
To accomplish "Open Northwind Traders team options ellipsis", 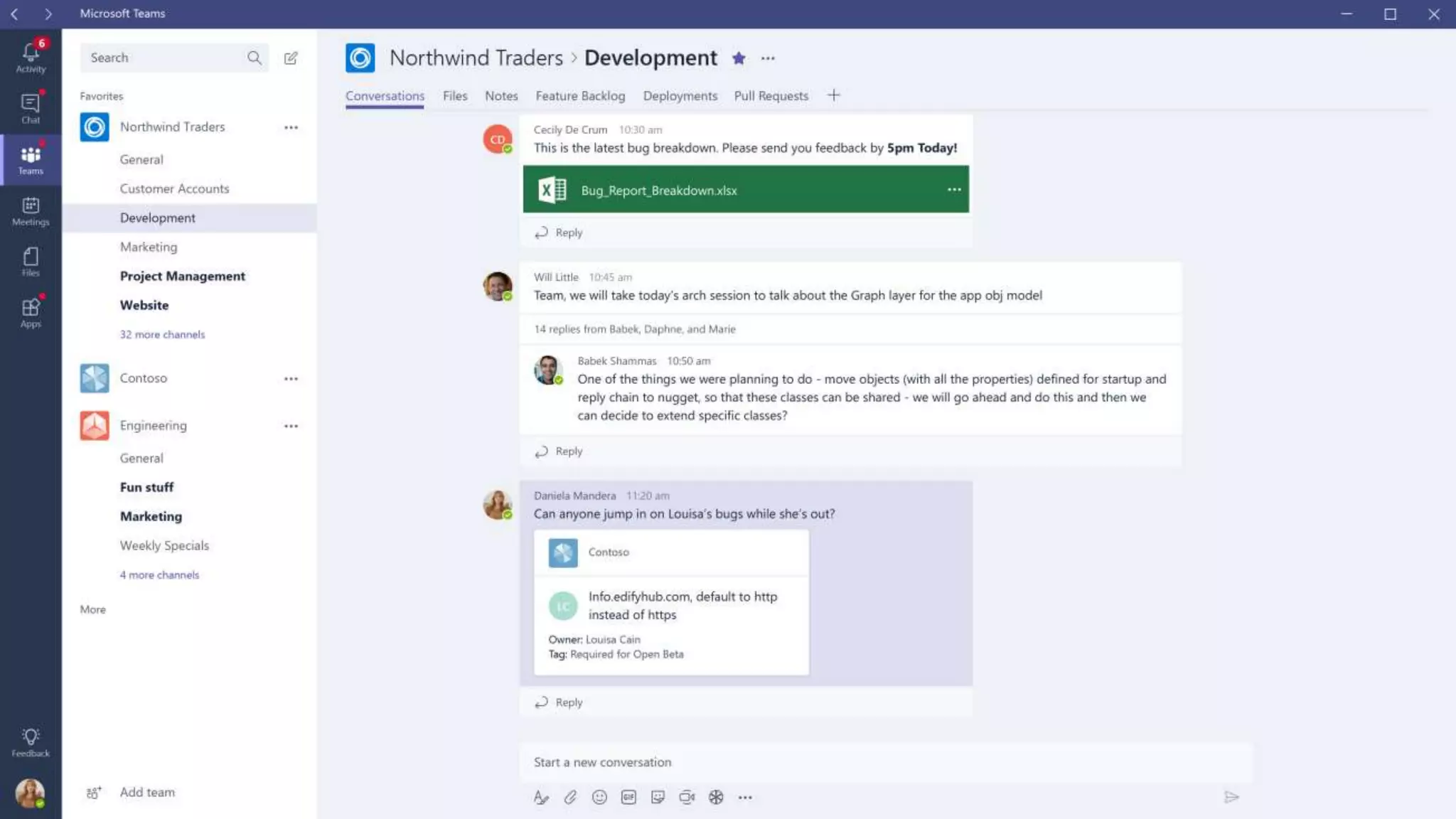I will 291,127.
